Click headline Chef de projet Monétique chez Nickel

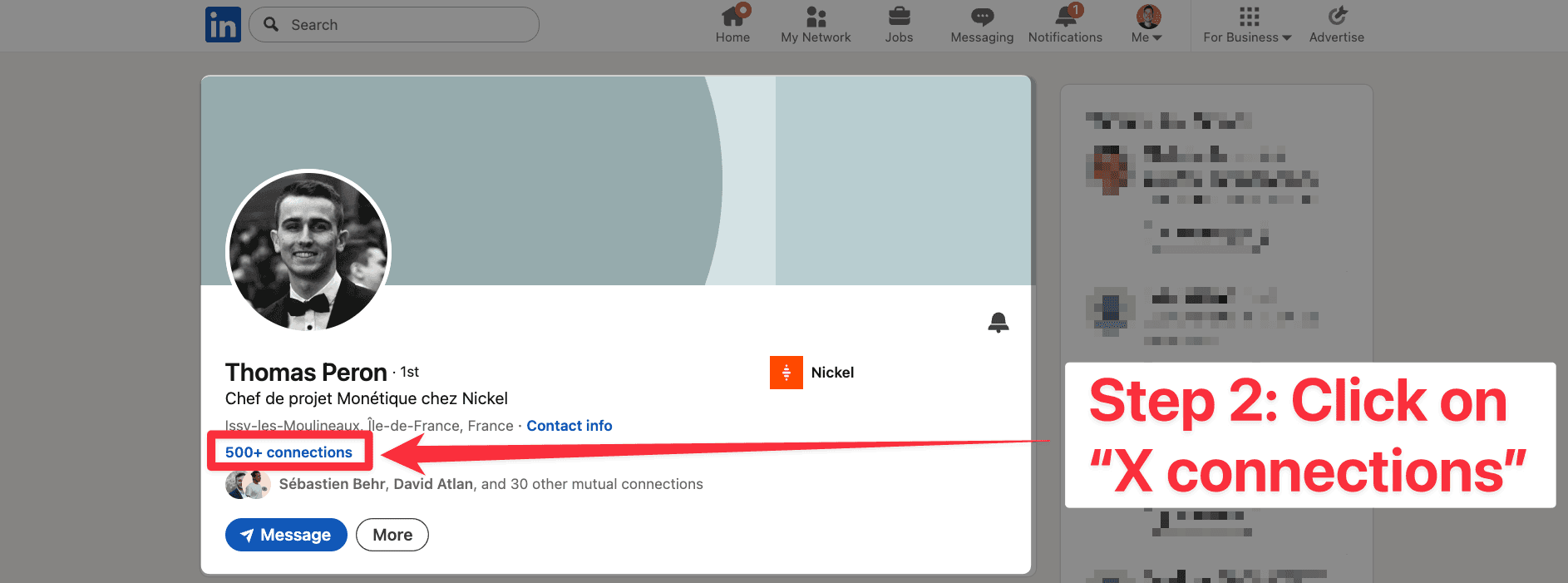point(367,398)
